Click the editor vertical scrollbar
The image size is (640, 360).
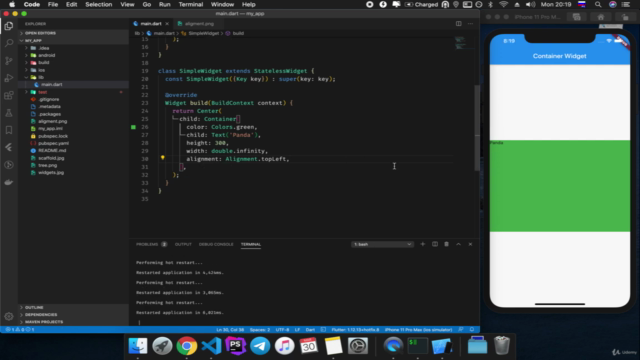pyautogui.click(x=477, y=127)
